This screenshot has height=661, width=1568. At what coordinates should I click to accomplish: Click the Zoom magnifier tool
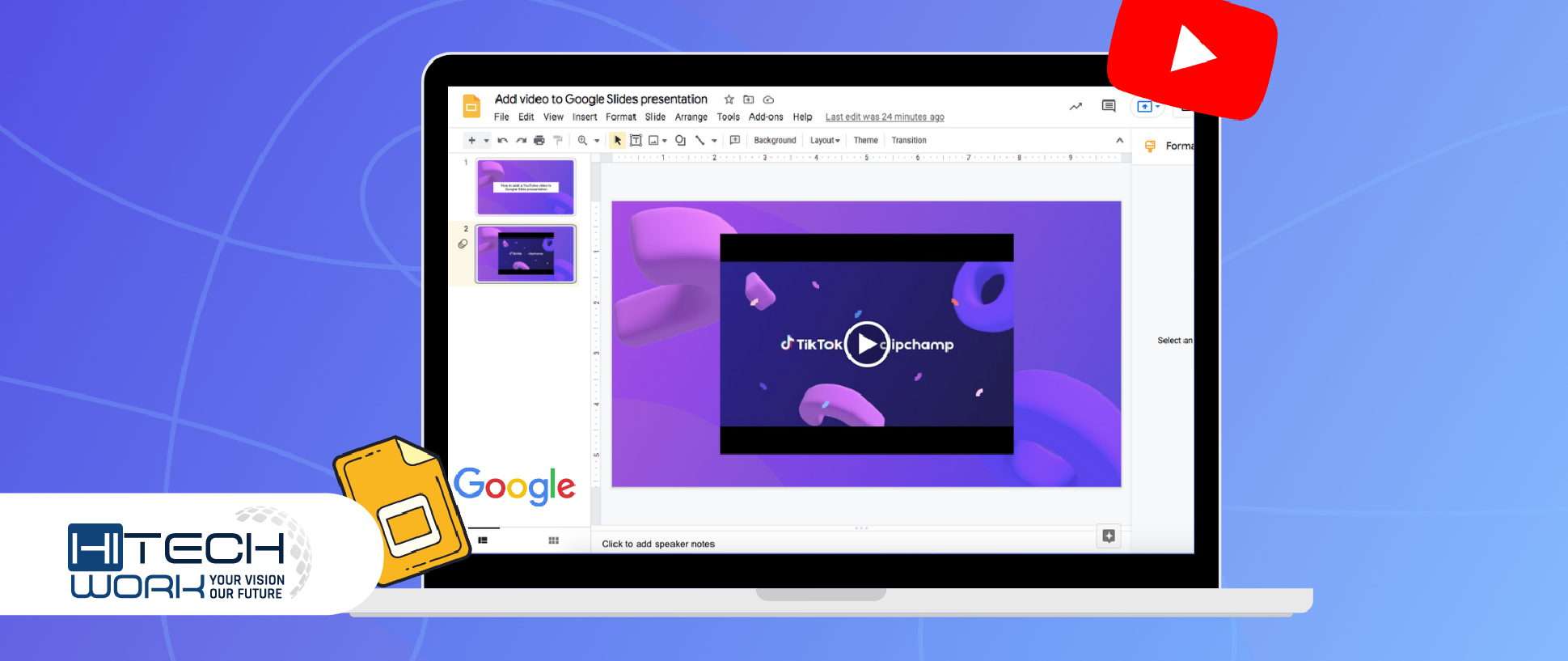[x=582, y=140]
